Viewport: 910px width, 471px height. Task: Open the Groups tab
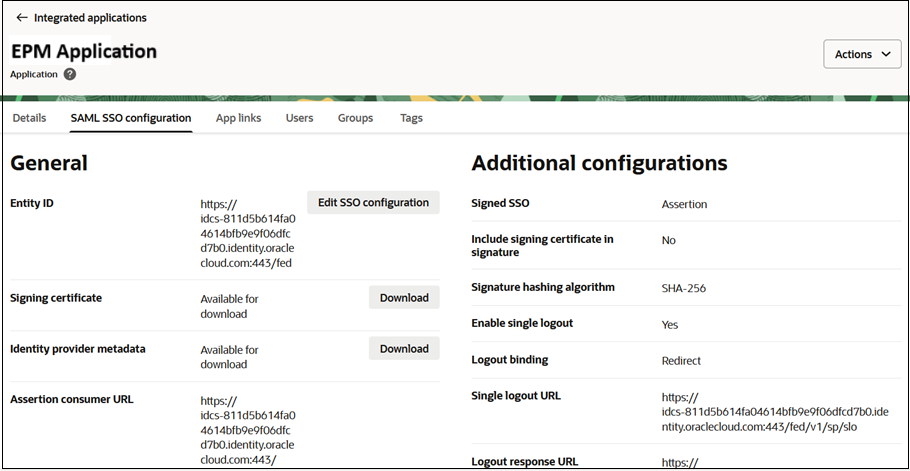355,118
